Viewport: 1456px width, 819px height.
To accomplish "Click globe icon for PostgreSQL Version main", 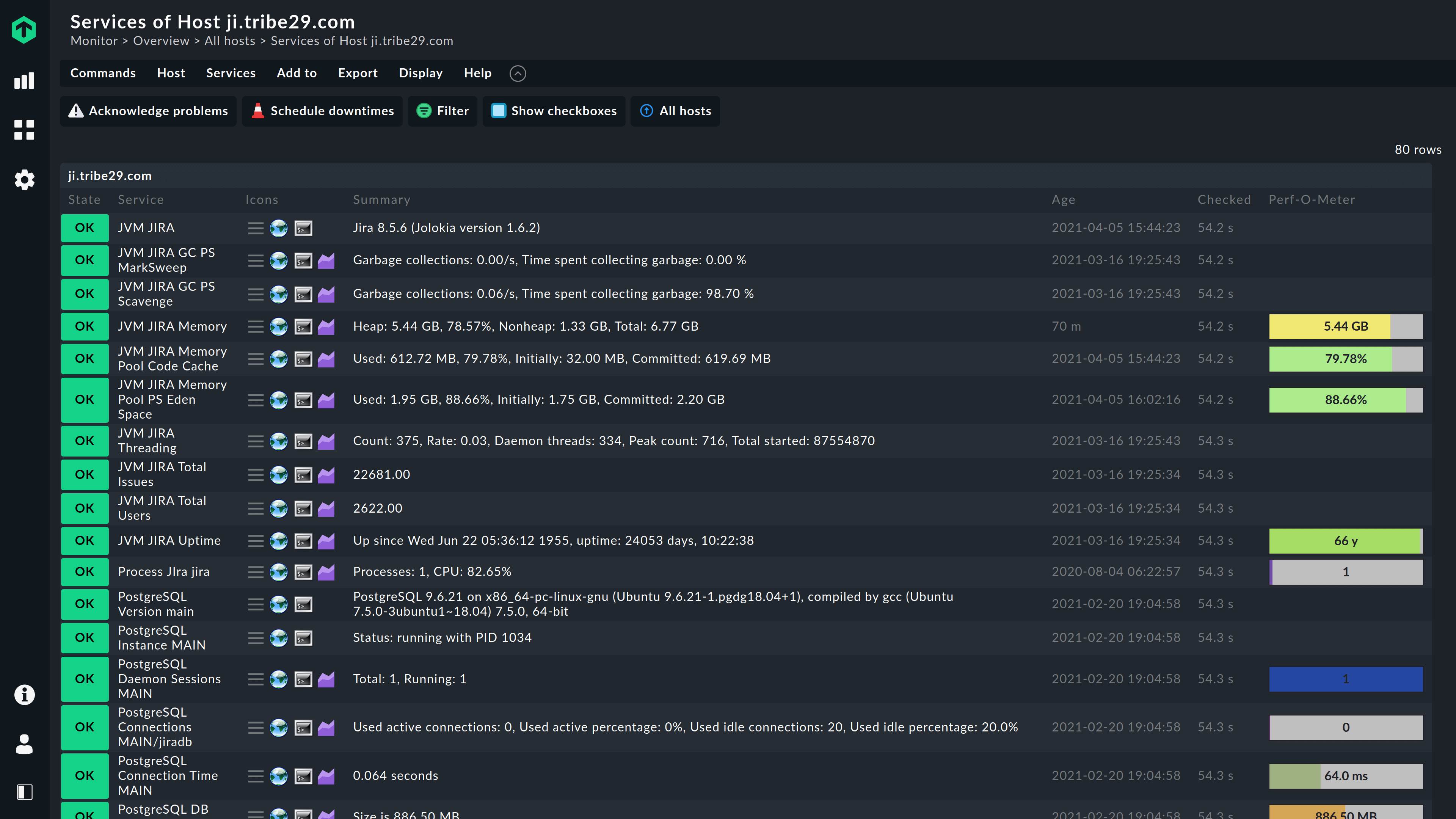I will 279,604.
